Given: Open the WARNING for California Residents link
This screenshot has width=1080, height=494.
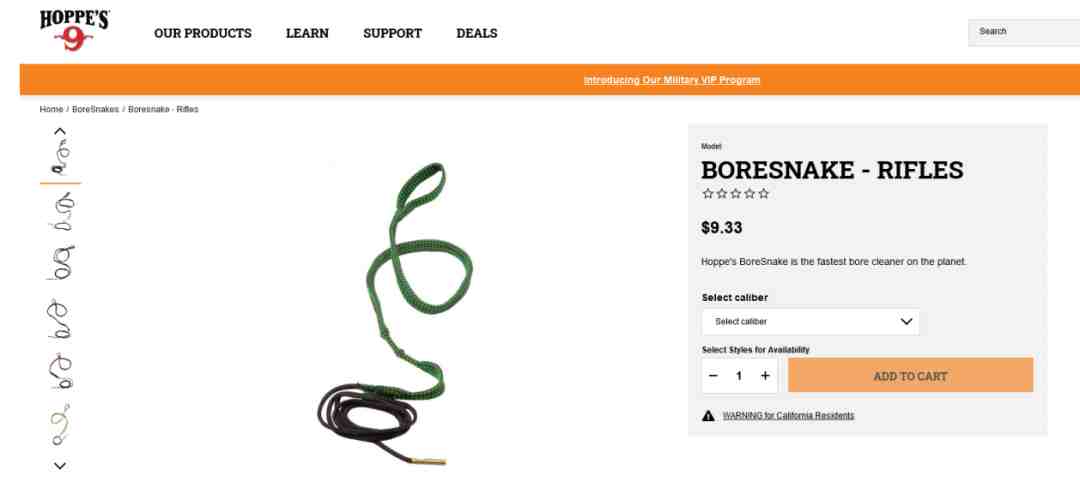Looking at the screenshot, I should point(788,415).
